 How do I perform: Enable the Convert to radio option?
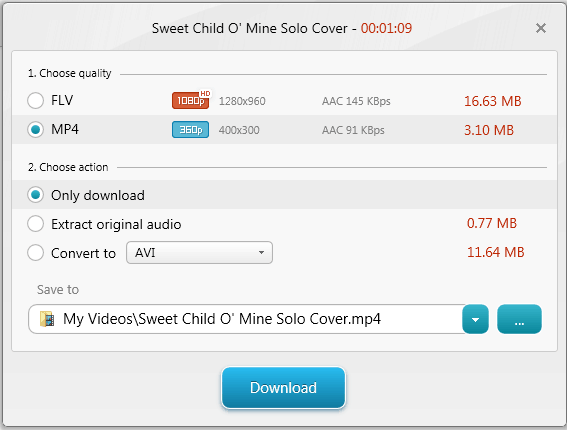click(35, 252)
